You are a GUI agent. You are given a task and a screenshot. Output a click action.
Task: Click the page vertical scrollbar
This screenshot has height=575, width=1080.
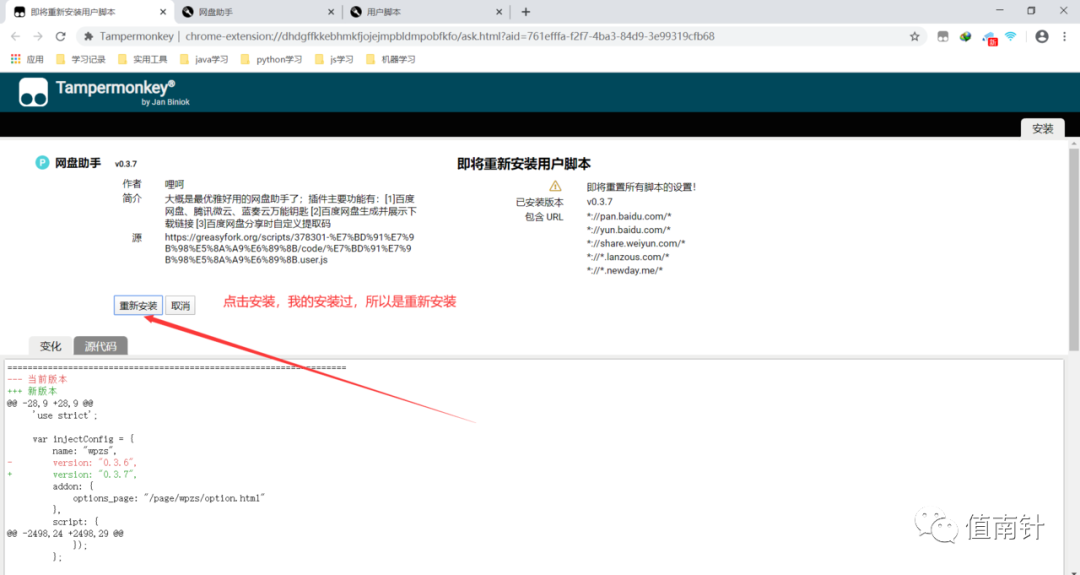1074,248
